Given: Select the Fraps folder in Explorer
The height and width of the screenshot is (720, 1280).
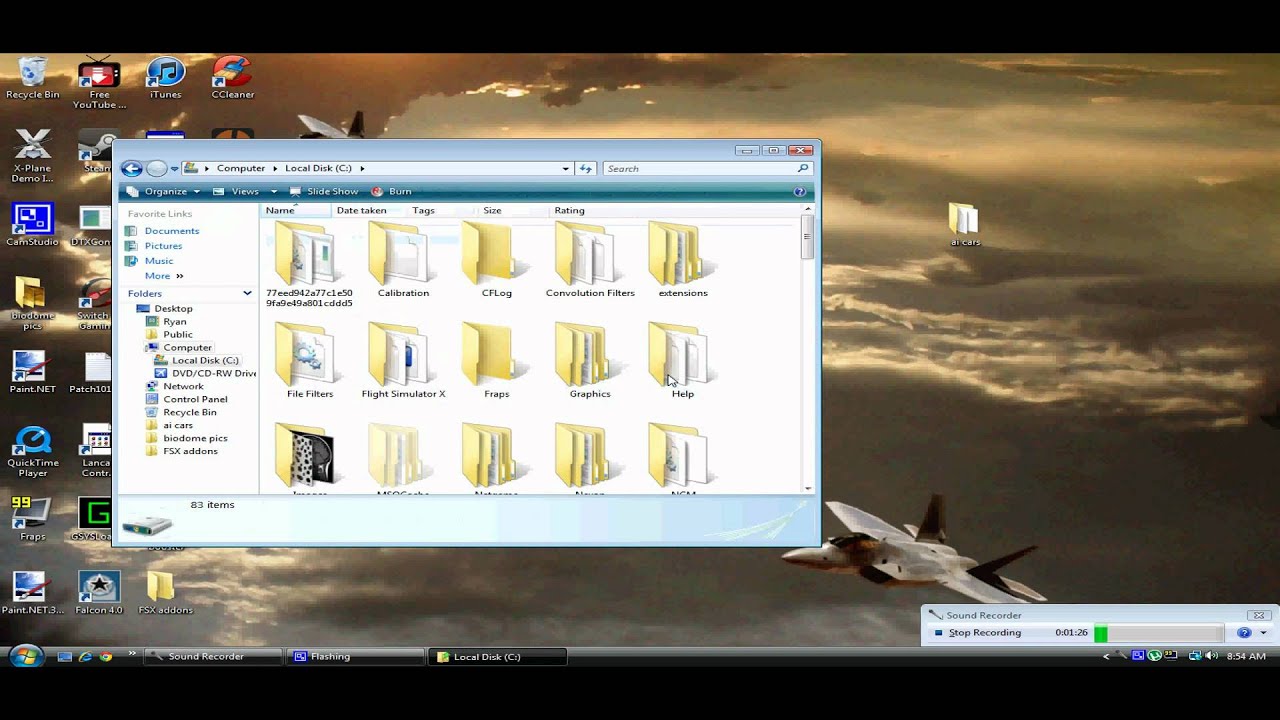Looking at the screenshot, I should (496, 361).
